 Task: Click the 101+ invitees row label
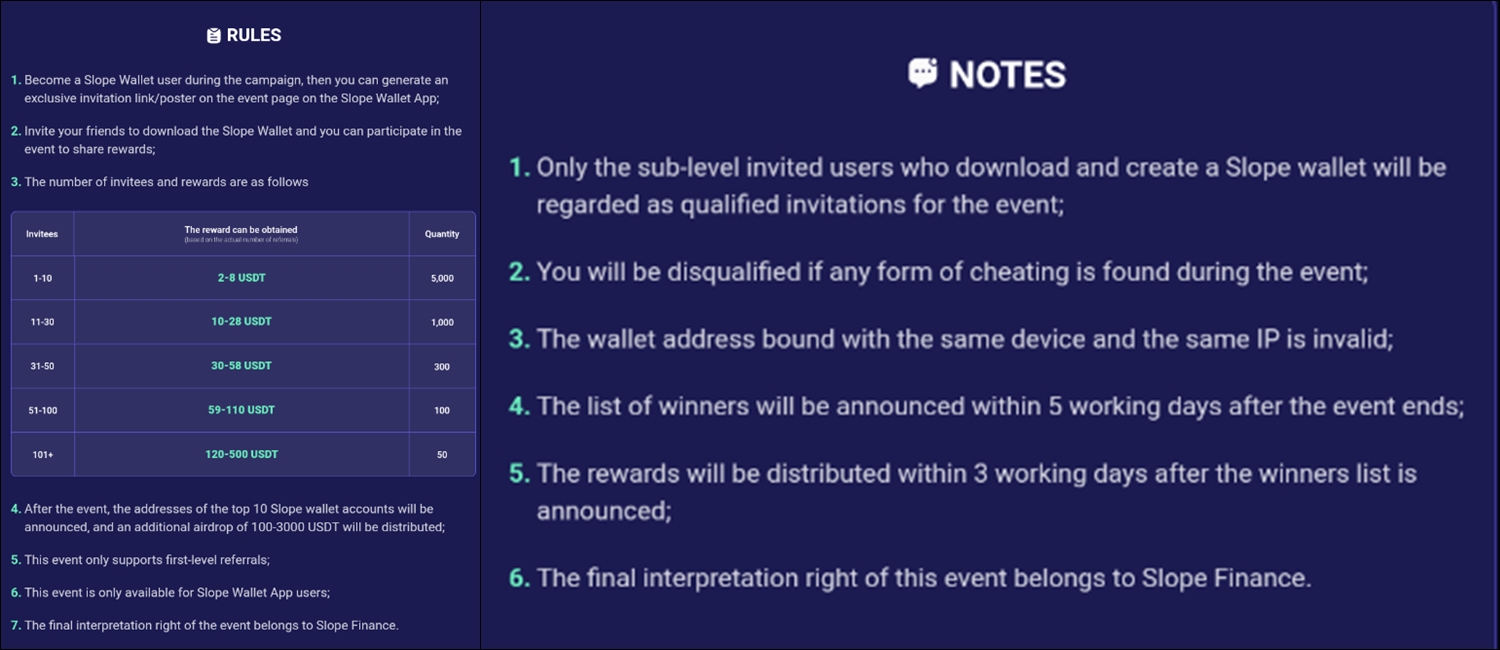(42, 454)
